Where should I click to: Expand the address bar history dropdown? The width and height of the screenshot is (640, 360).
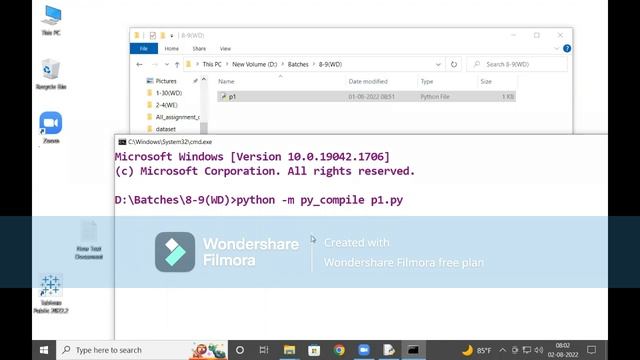pos(438,64)
